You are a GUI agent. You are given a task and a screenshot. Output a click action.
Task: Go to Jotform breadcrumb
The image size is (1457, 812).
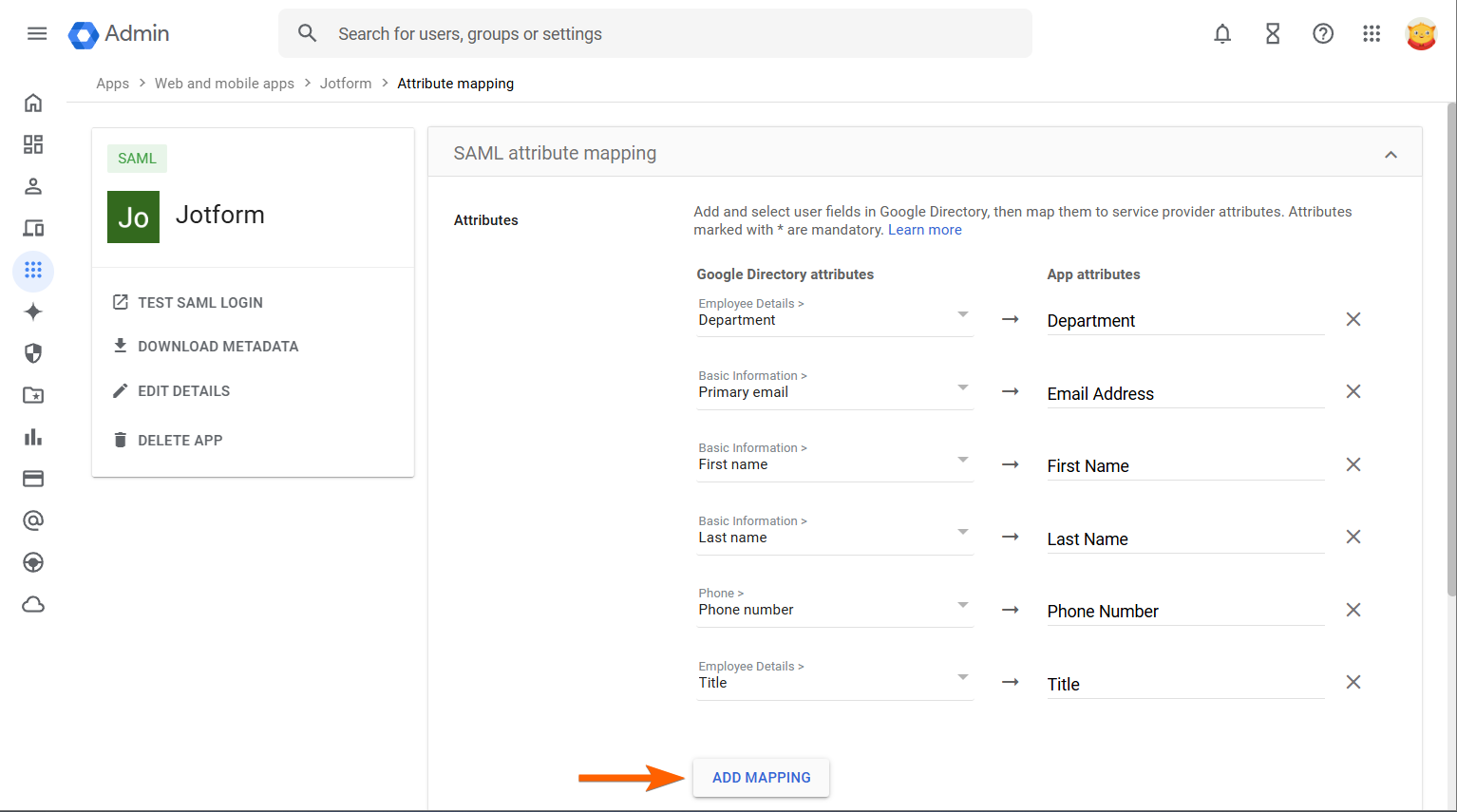(x=346, y=84)
